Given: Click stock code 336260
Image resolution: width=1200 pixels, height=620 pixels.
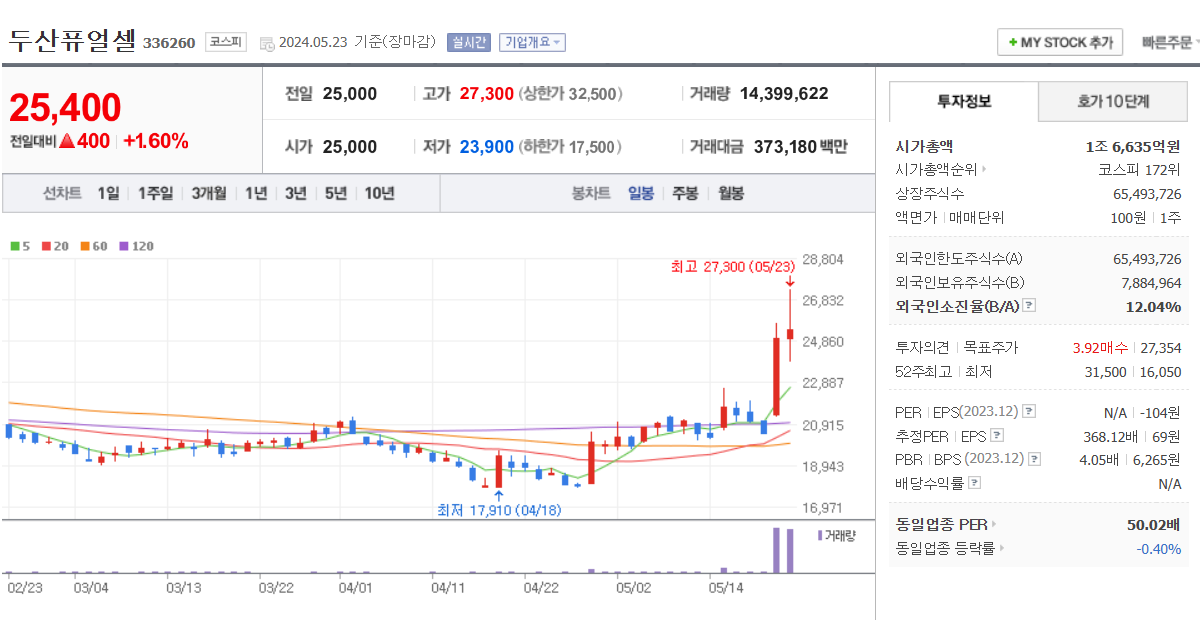Looking at the screenshot, I should 169,43.
